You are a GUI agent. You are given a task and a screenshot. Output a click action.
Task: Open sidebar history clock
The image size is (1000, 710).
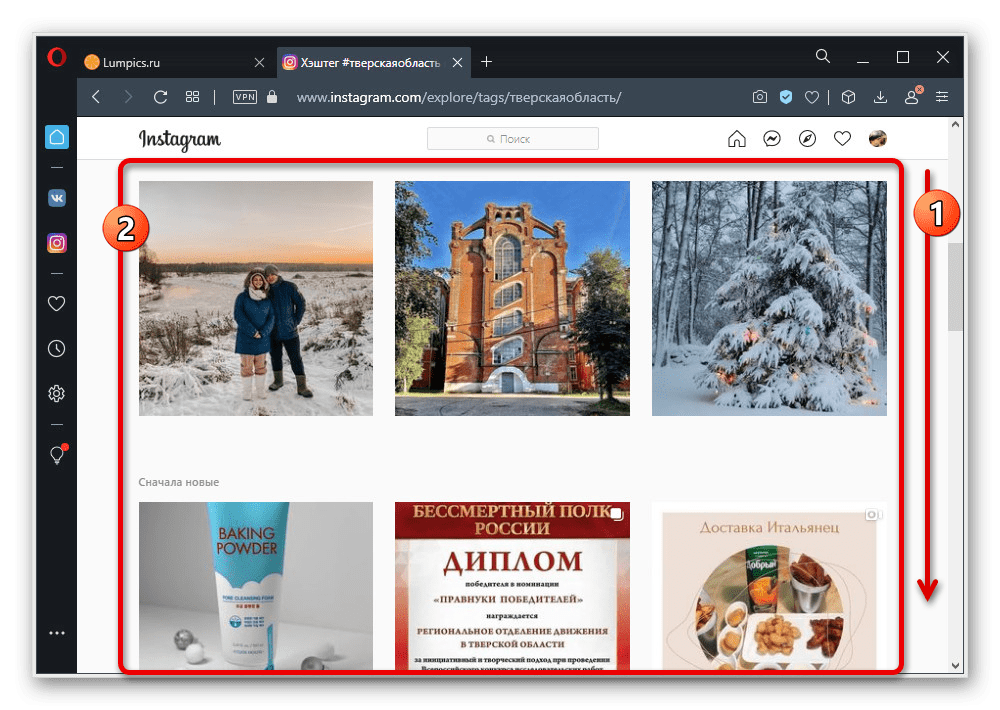pos(57,349)
